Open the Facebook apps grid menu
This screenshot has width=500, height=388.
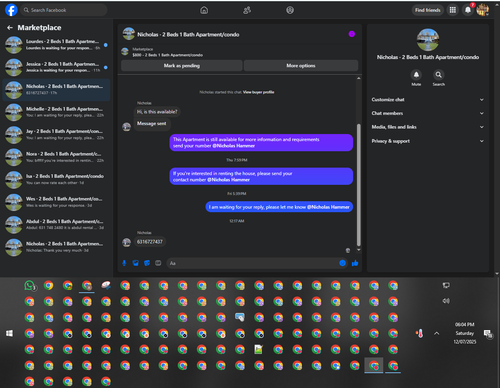[453, 10]
